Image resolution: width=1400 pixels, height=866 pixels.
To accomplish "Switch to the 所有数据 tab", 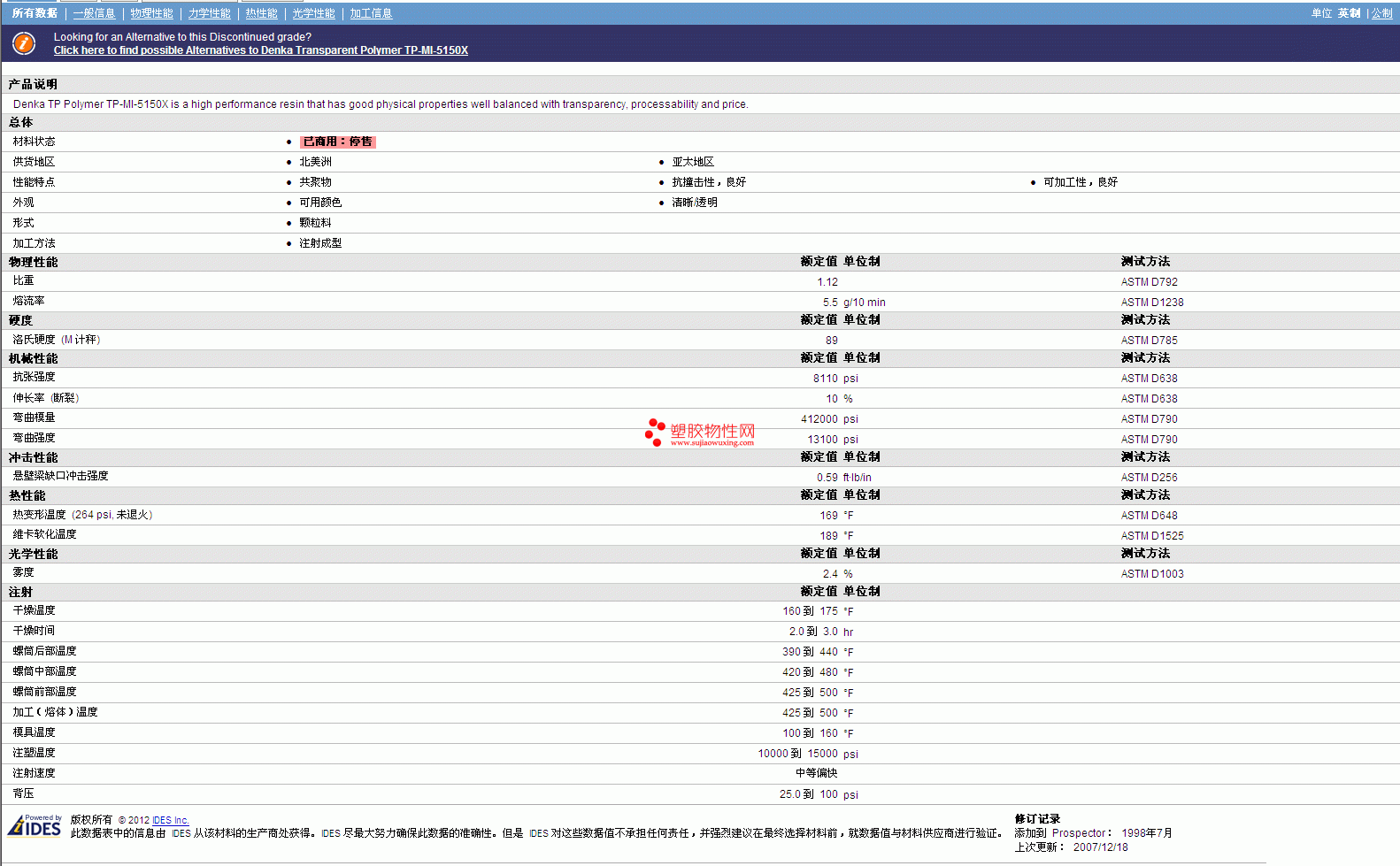I will click(x=35, y=13).
